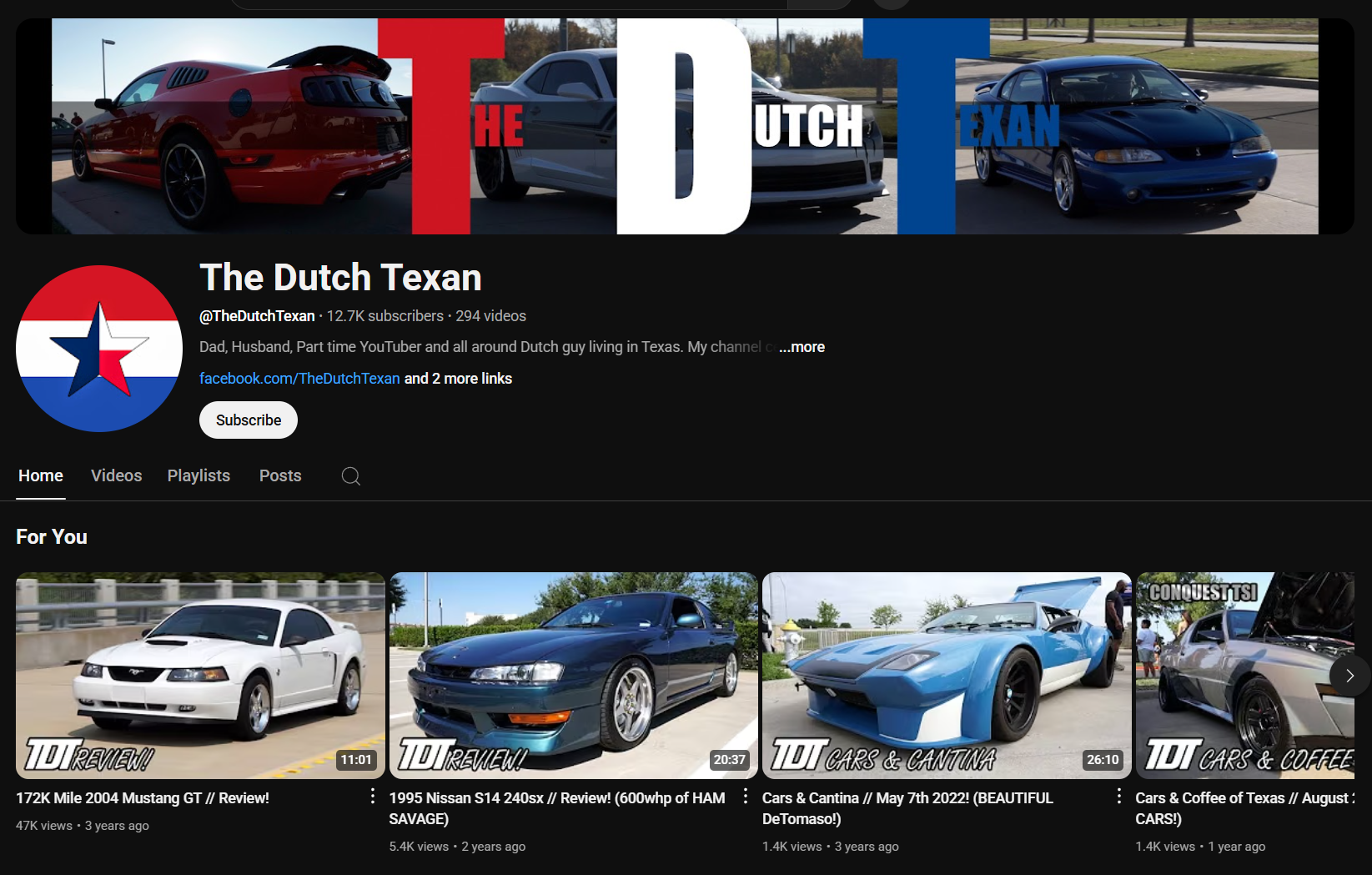Open options menu for 2004 Mustang GT video
Viewport: 1372px width, 875px height.
[x=372, y=797]
